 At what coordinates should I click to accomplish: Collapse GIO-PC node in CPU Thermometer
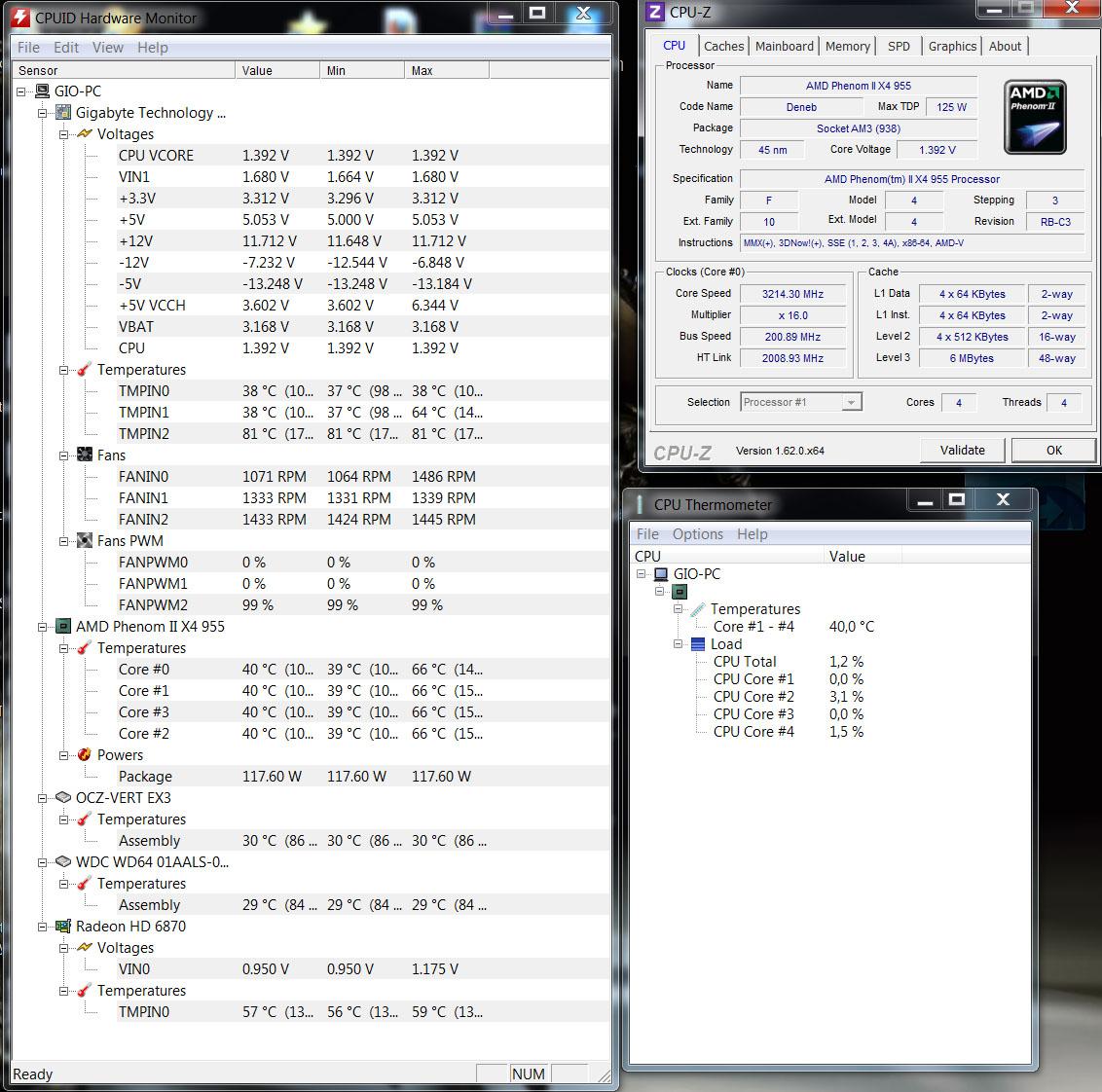click(641, 573)
